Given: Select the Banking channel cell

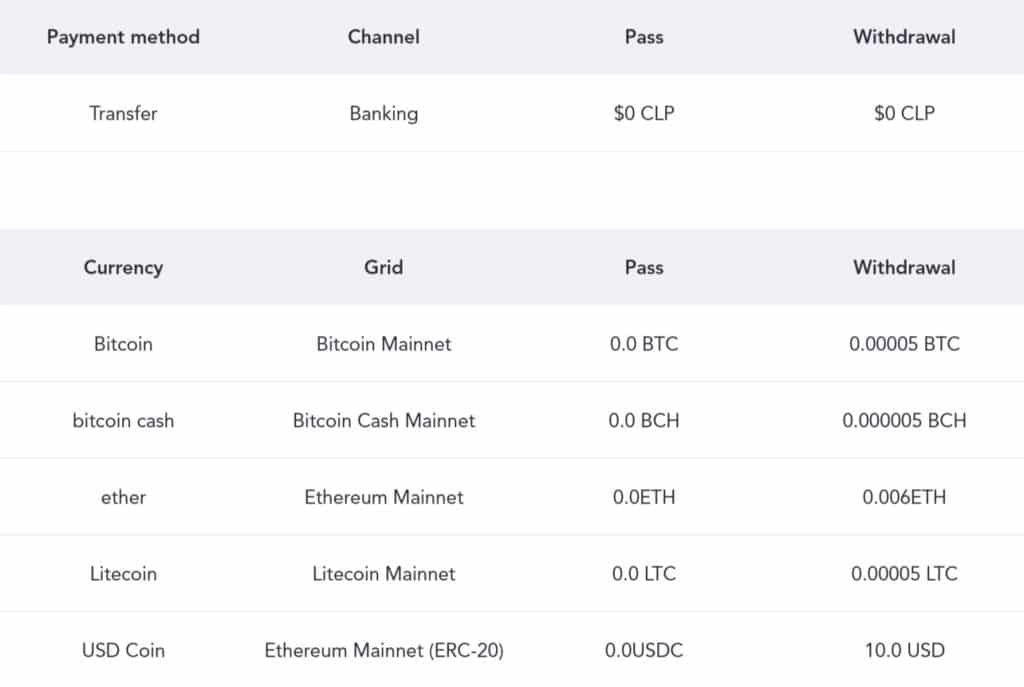Looking at the screenshot, I should coord(384,113).
